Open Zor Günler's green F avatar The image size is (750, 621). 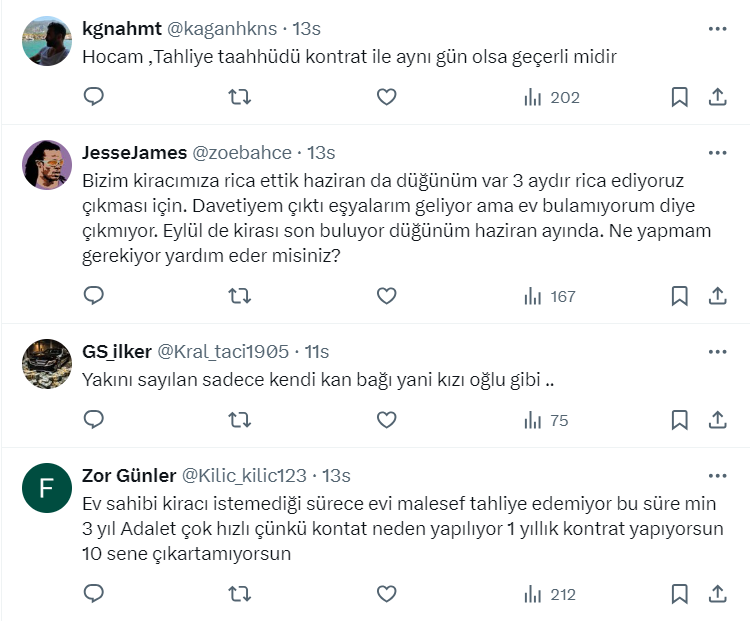click(47, 488)
